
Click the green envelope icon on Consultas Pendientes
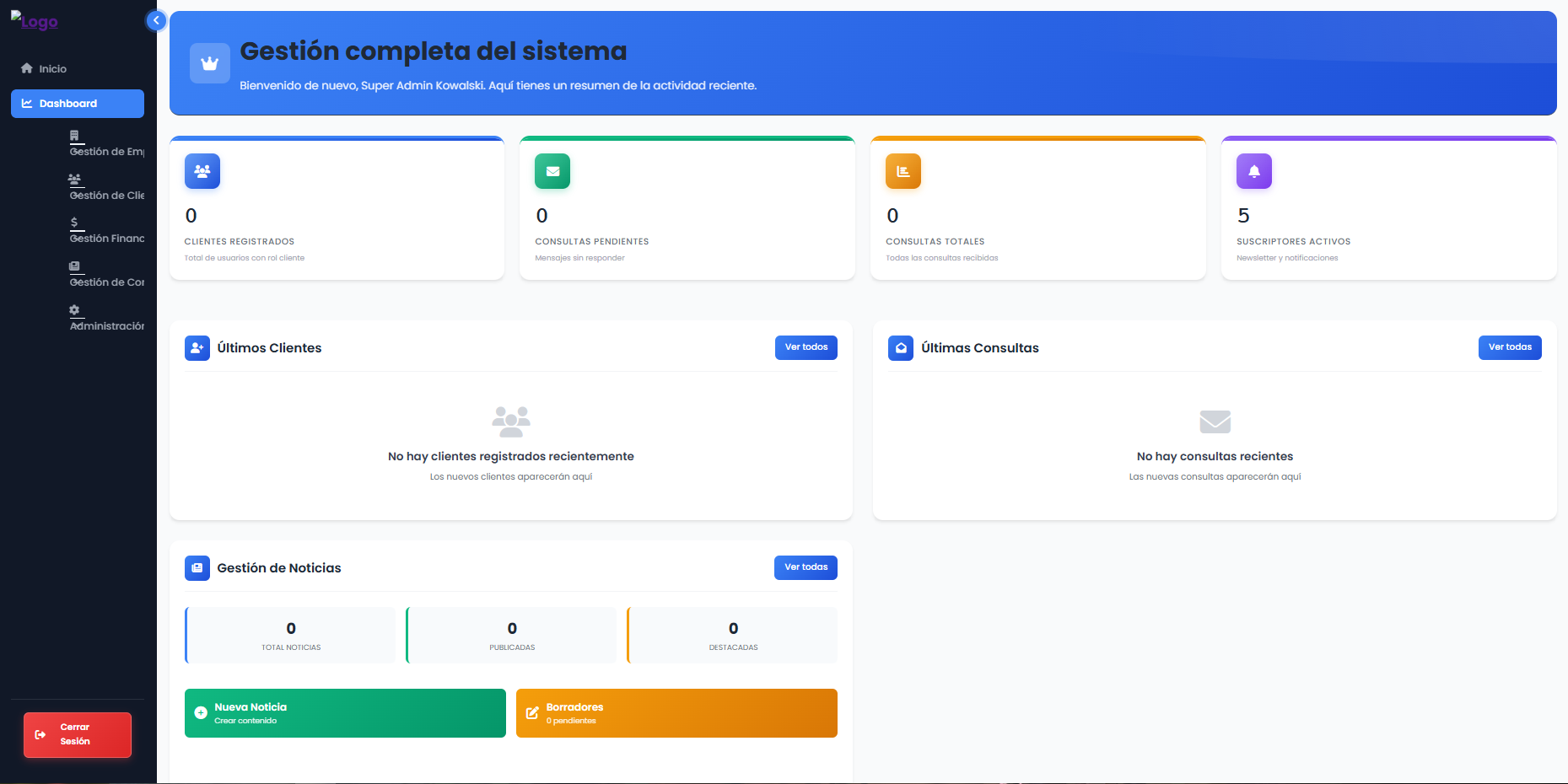[x=552, y=171]
